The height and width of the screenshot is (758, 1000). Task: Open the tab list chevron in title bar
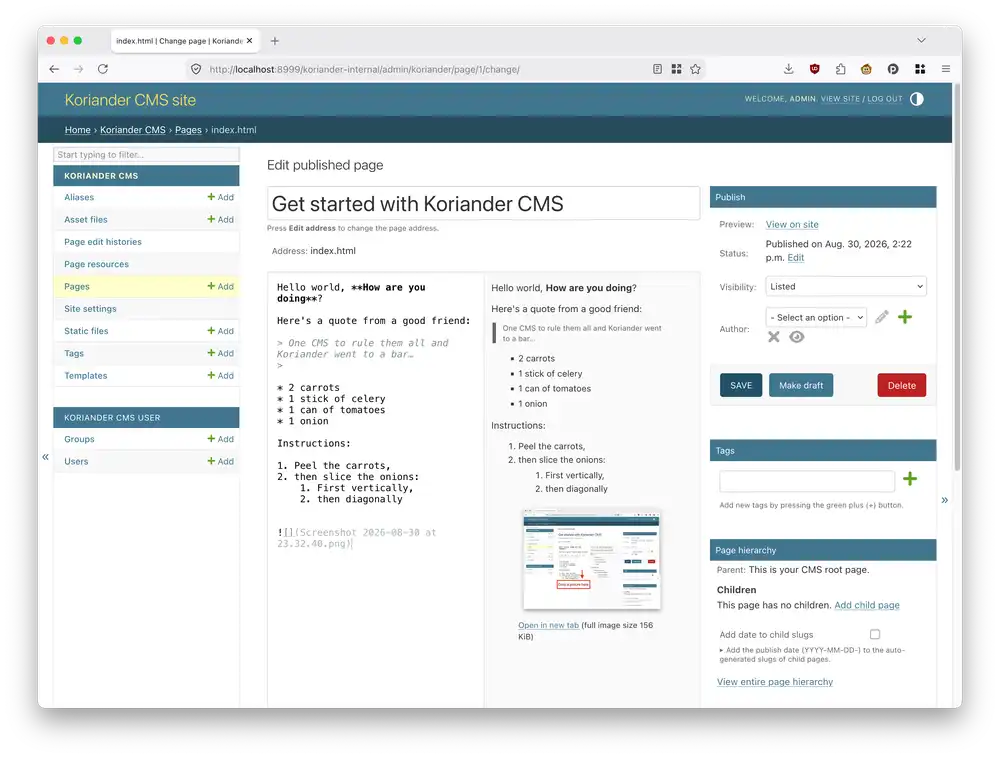922,40
